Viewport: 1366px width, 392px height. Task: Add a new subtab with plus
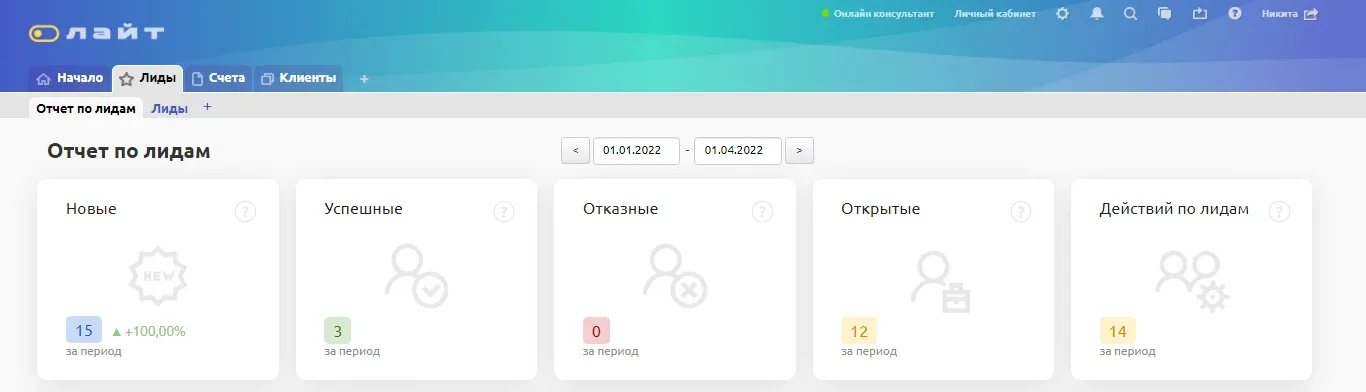pyautogui.click(x=208, y=107)
